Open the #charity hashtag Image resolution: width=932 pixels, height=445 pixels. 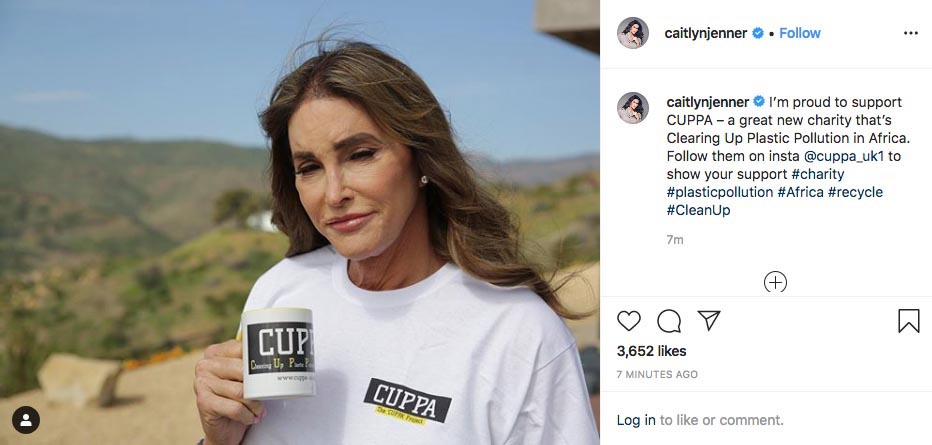818,175
